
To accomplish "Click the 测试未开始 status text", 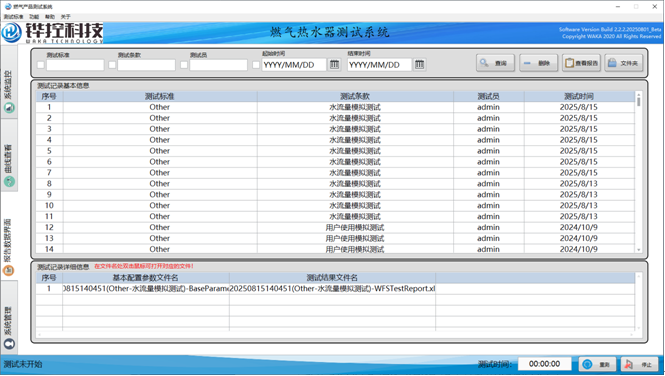I will [x=23, y=365].
